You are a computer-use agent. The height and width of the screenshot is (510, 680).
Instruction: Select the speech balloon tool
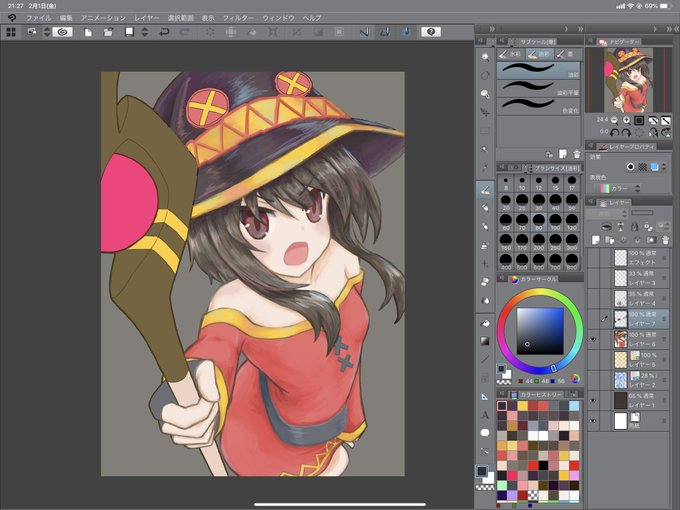(x=485, y=433)
